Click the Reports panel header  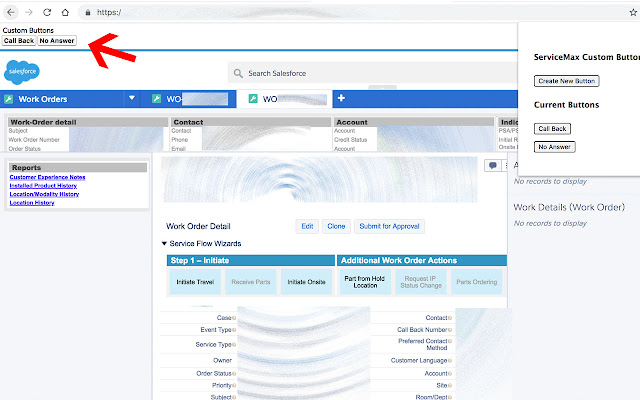pos(78,167)
